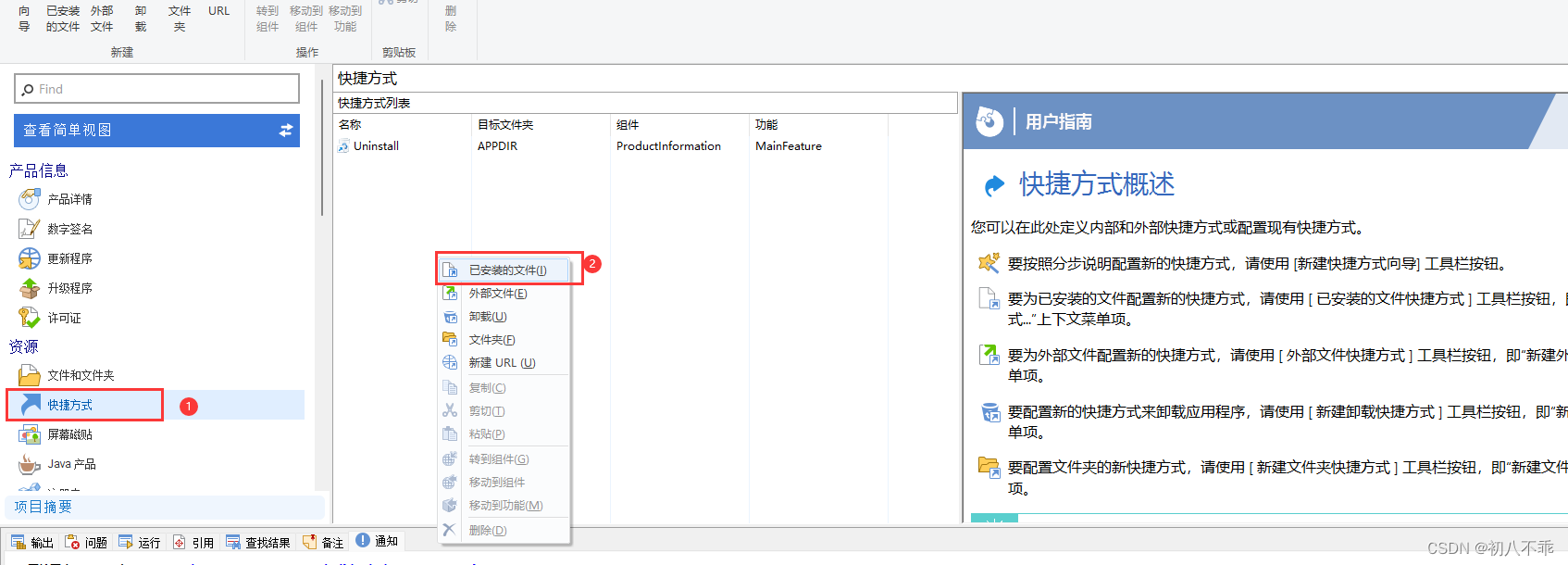Choose 卸载(U) in context menu
Screen dimensions: 1568x565
tap(504, 317)
